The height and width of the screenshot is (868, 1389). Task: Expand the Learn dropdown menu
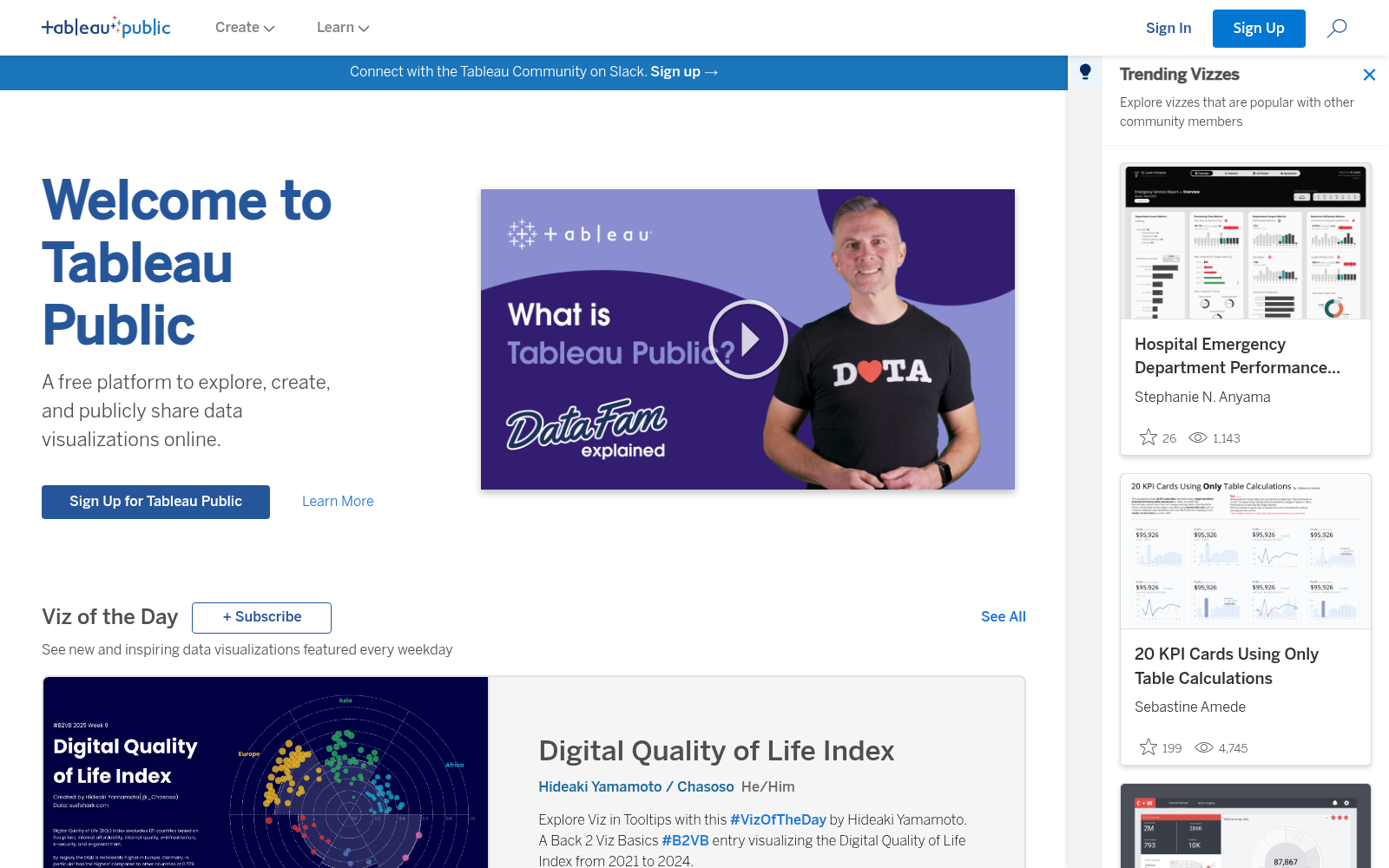343,28
